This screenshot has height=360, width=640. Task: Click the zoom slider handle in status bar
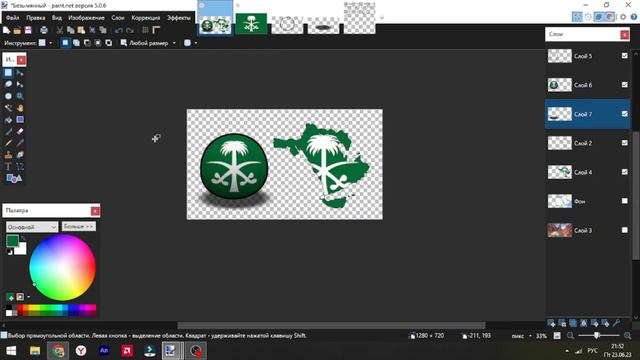(596, 336)
